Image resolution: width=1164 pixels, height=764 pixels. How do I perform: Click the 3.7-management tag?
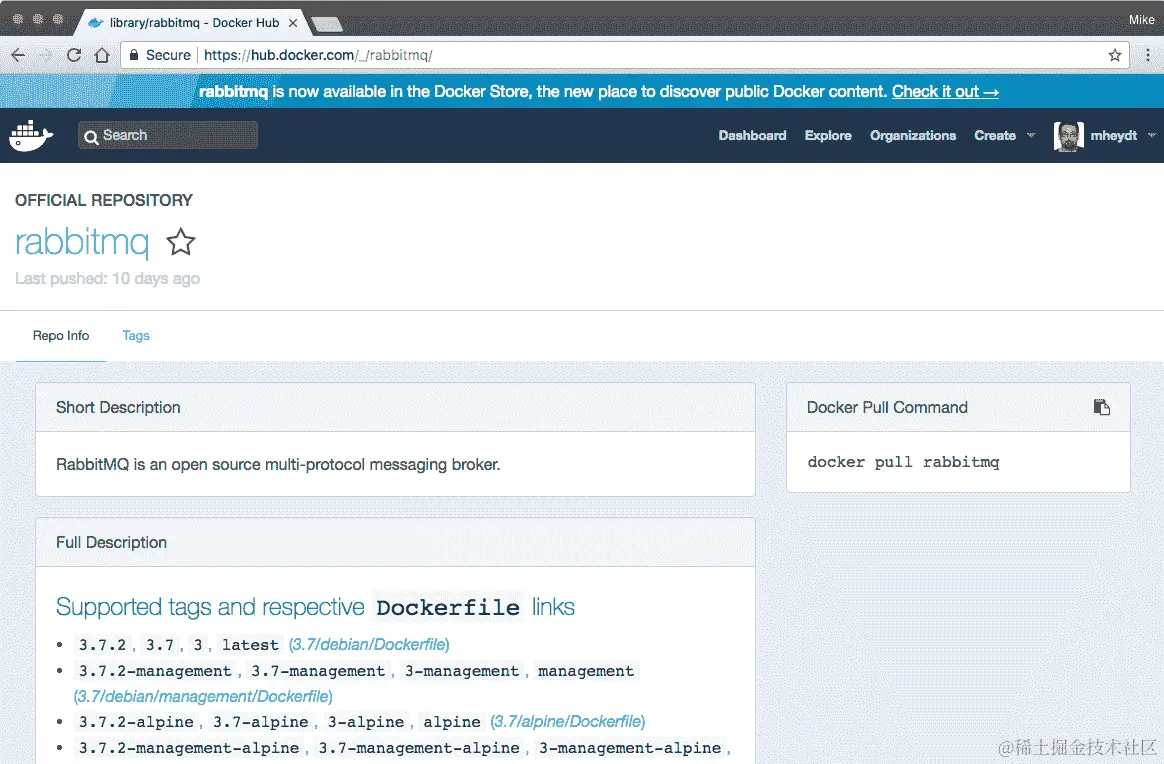pos(318,671)
